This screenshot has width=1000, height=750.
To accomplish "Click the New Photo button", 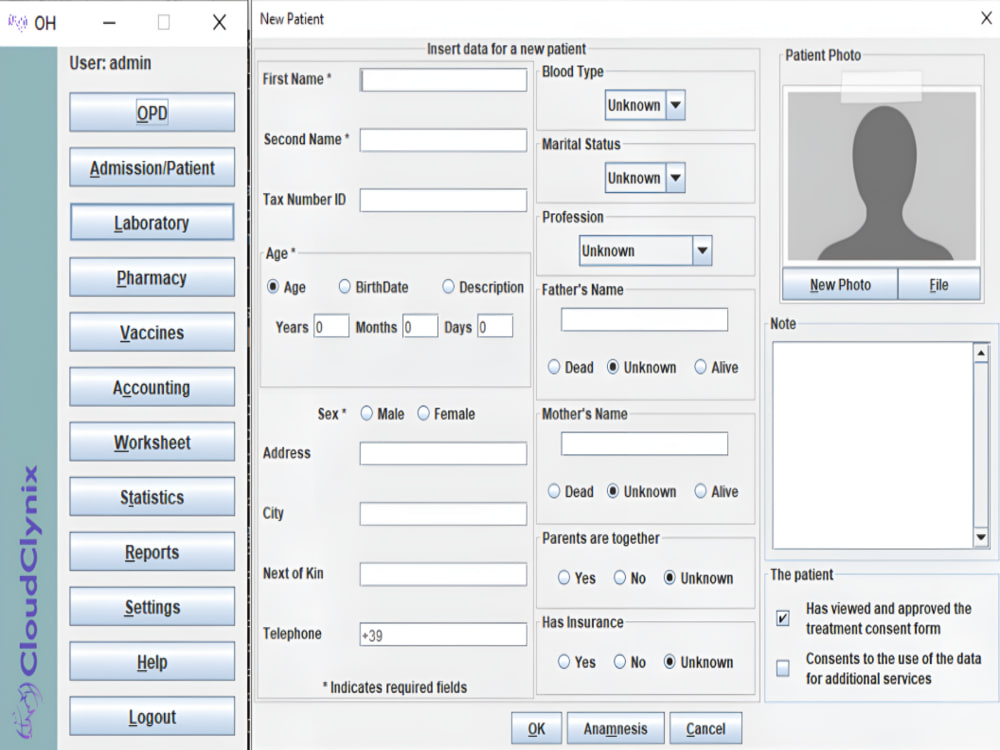I will [x=840, y=284].
